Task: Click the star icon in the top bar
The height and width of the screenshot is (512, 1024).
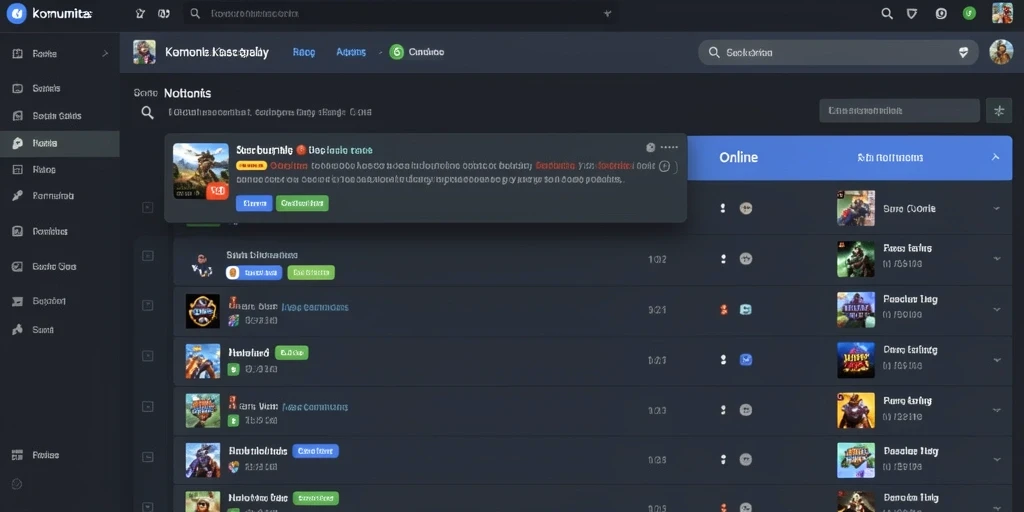Action: pyautogui.click(x=140, y=13)
